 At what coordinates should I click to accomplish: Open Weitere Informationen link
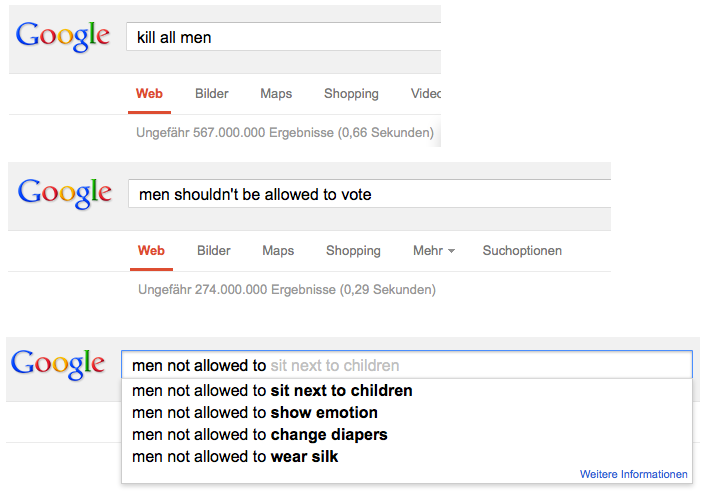[x=633, y=474]
